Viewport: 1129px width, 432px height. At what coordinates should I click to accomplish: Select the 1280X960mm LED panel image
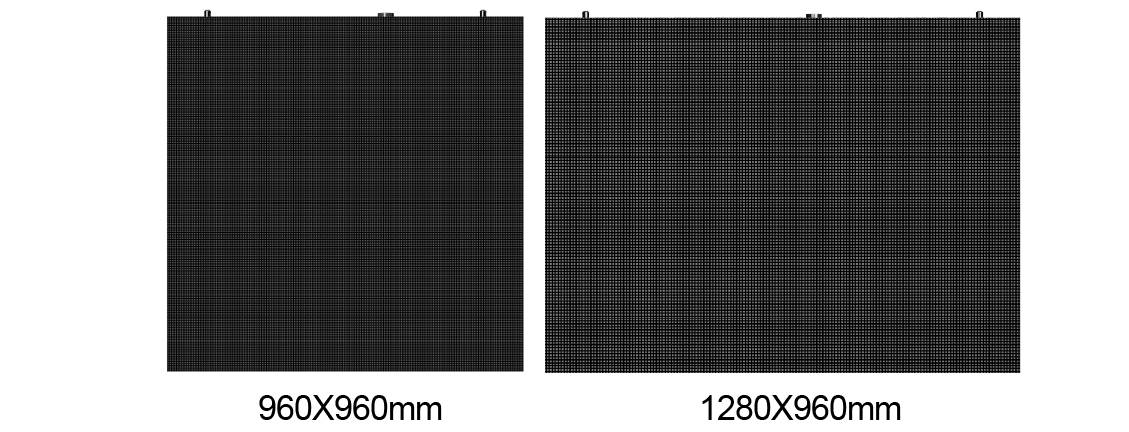point(782,195)
